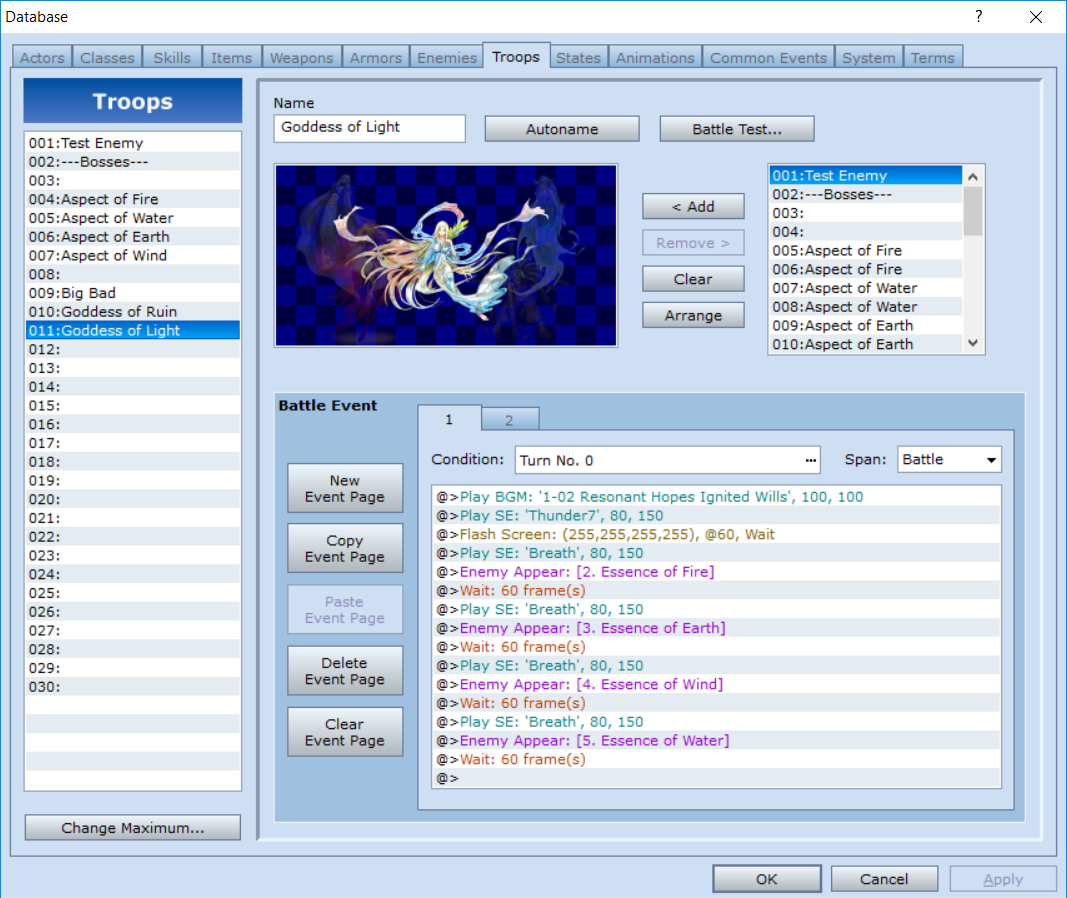Select Enemy Appear Essence of Fire command
This screenshot has height=898, width=1067.
[717, 572]
